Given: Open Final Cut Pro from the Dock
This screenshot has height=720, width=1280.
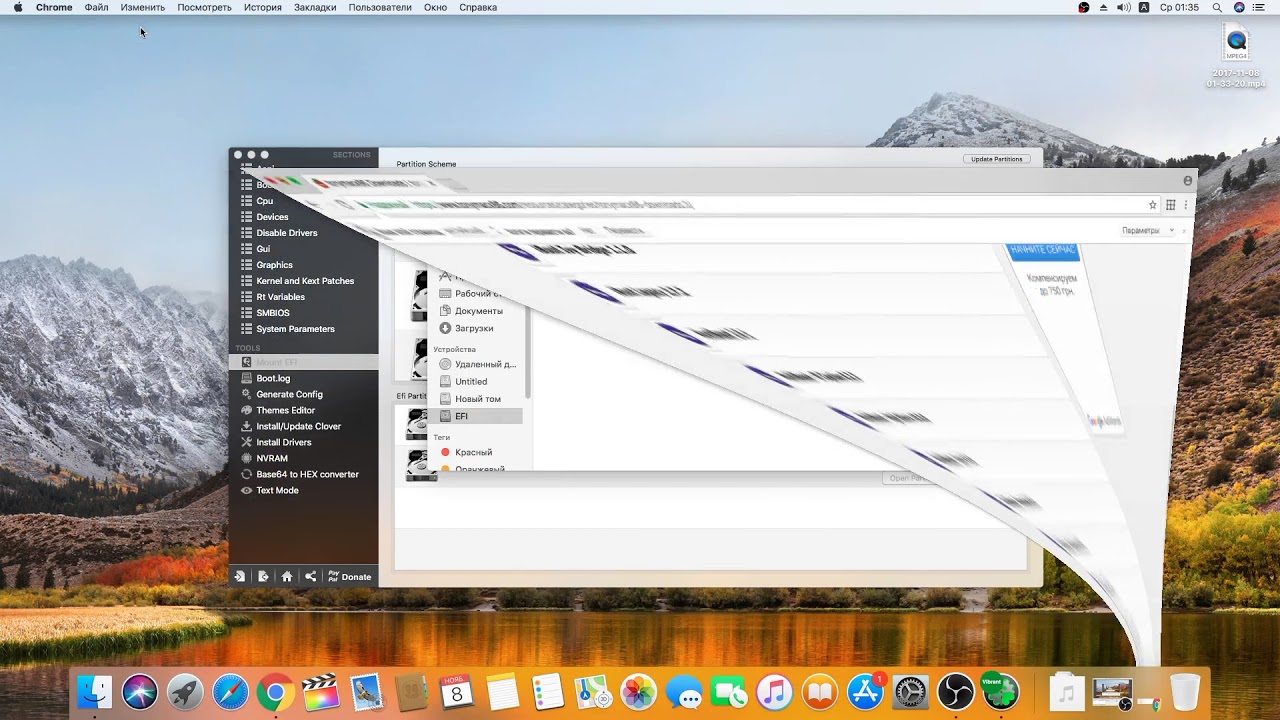Looking at the screenshot, I should click(x=321, y=691).
